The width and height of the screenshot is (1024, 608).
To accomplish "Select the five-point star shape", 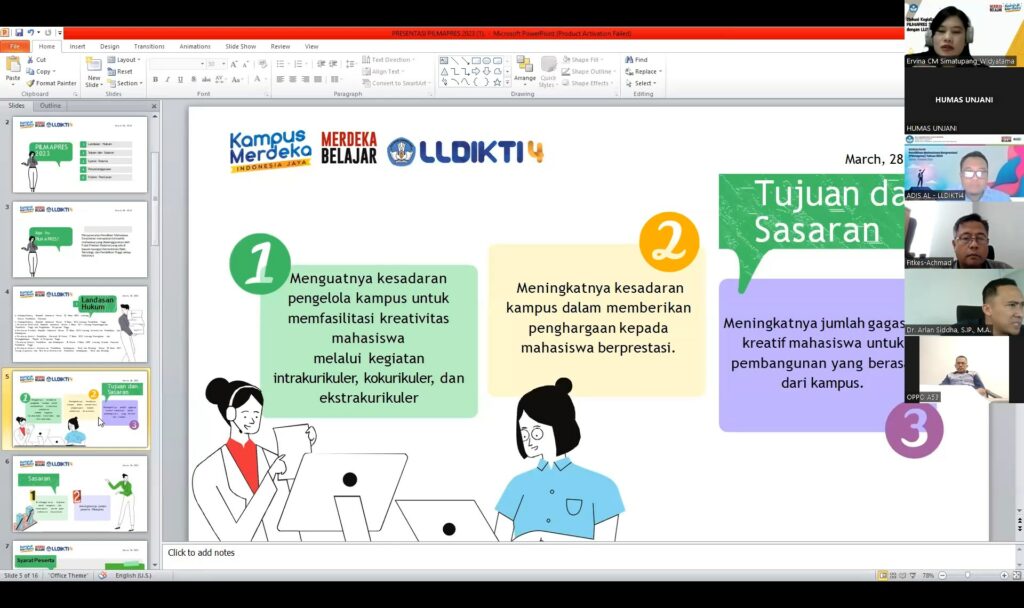I will coord(497,82).
